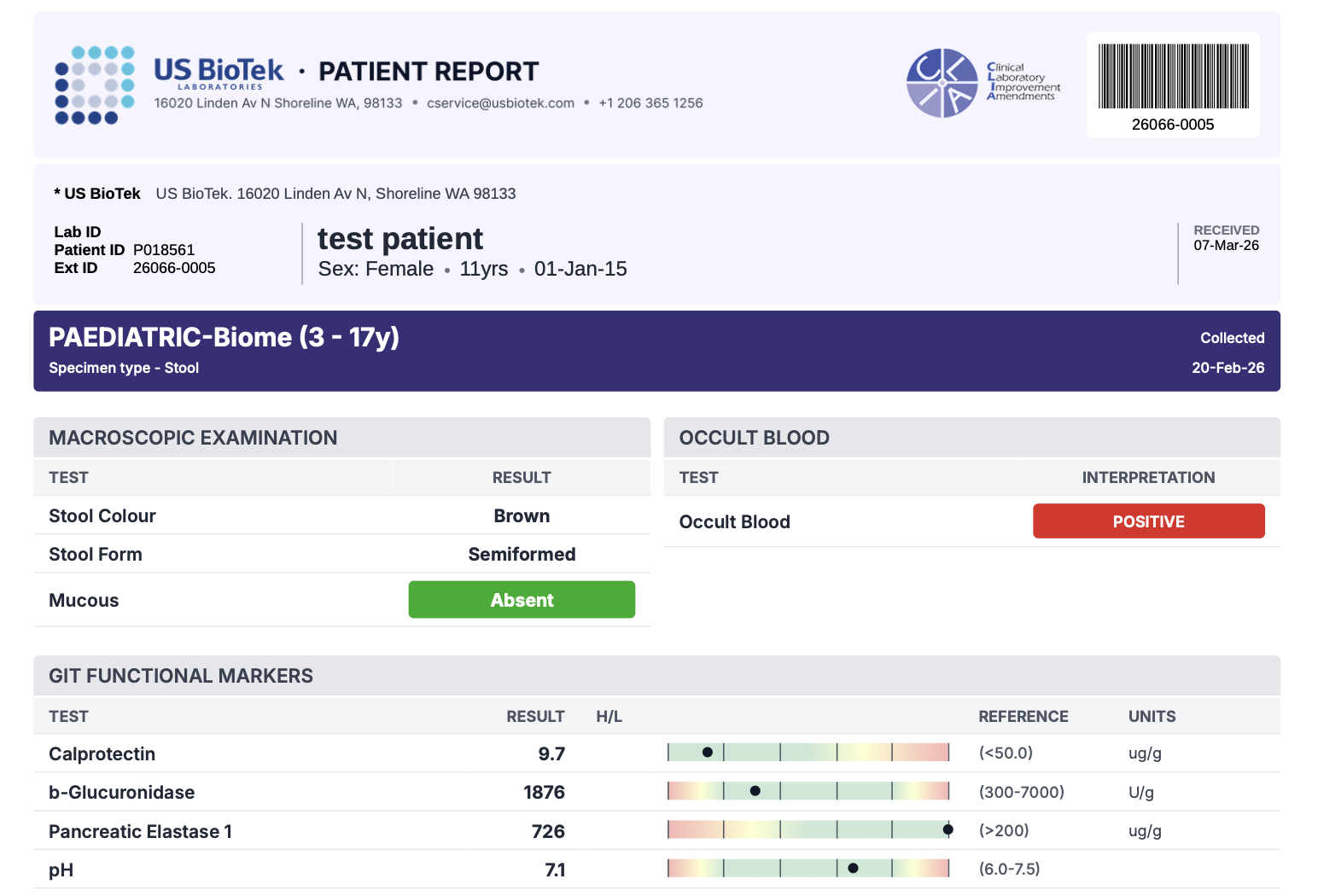Click the b-Glucuronidase range marker dot
Viewport: 1318px width, 896px height.
[755, 791]
